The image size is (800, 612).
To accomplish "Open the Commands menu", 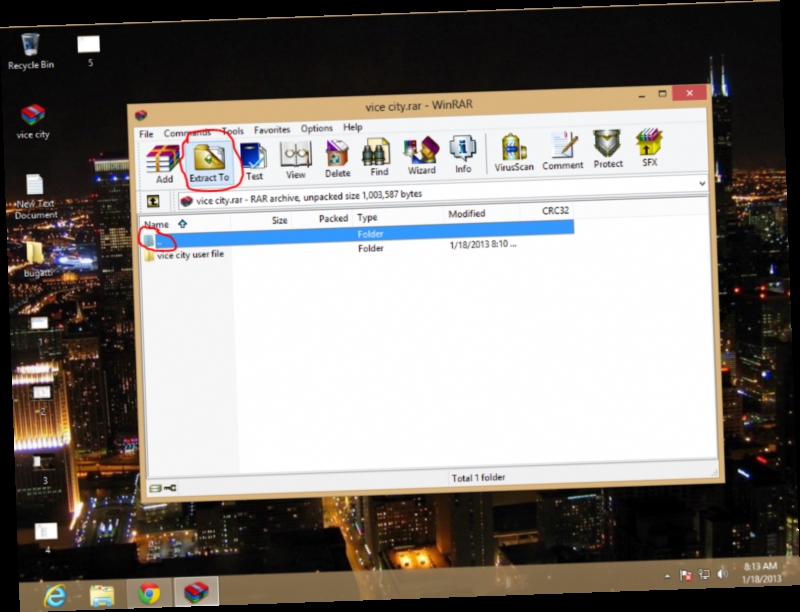I will pos(187,133).
